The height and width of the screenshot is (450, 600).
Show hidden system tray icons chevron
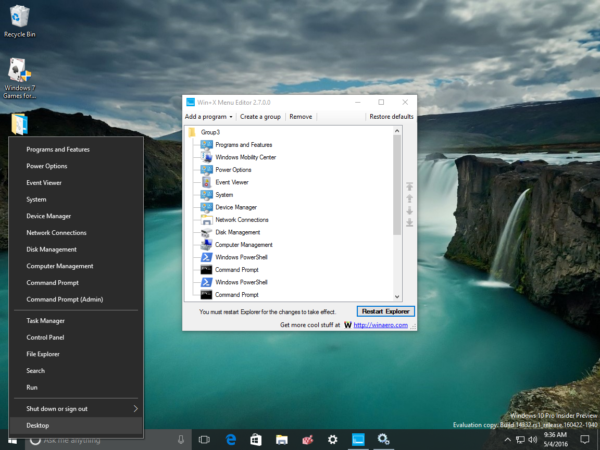507,440
